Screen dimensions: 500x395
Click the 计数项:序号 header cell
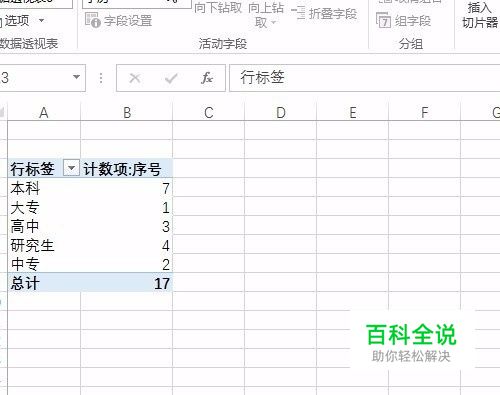tap(127, 168)
